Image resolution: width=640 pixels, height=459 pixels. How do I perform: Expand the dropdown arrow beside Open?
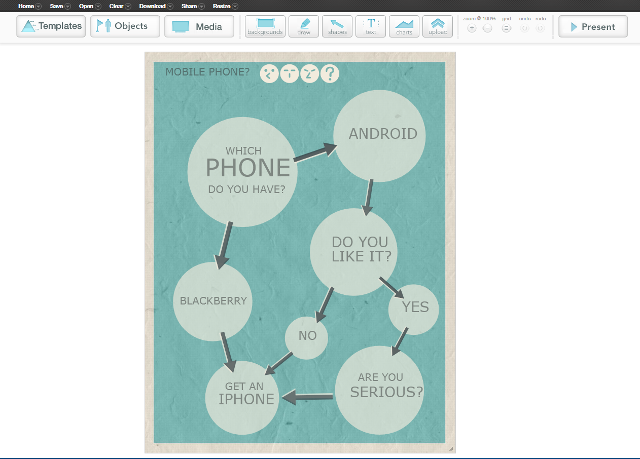(98, 7)
